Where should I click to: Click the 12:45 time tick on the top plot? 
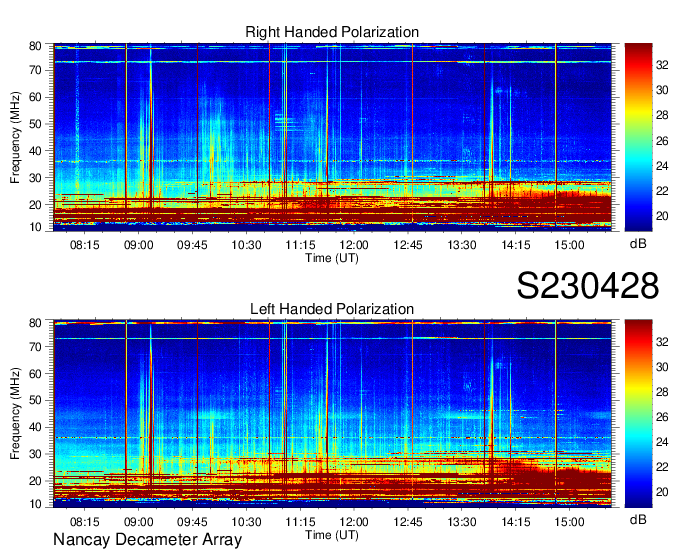pos(408,245)
